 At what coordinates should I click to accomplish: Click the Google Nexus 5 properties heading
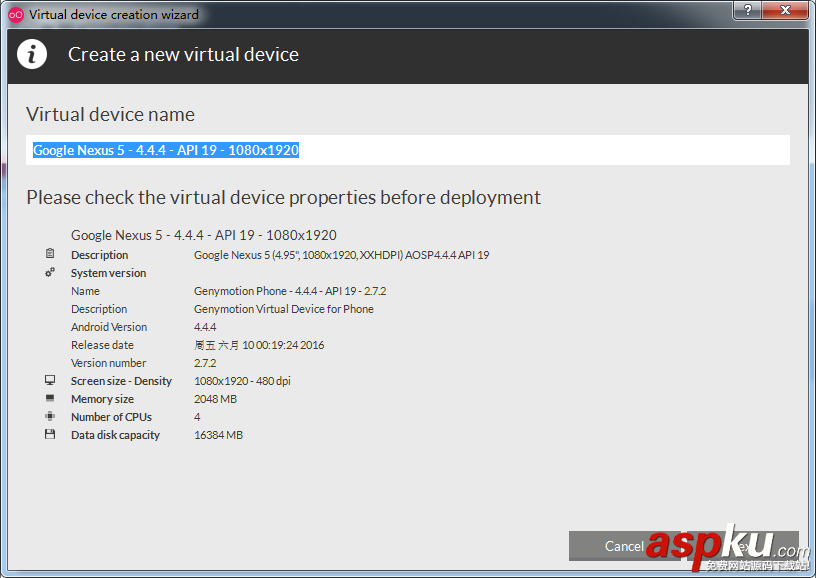click(x=203, y=235)
